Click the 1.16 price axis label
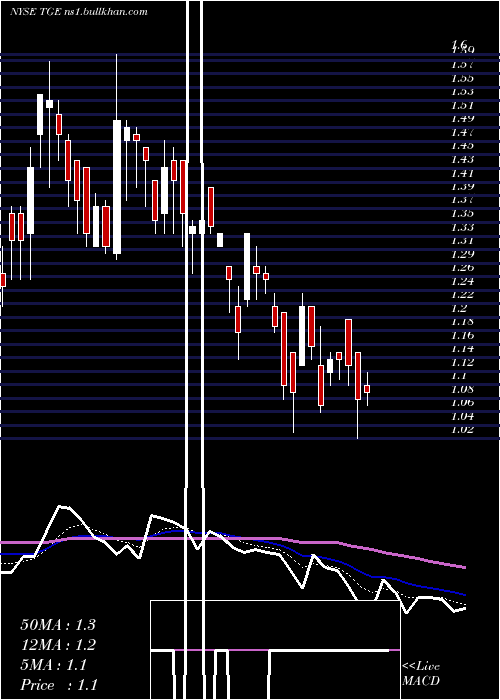Image resolution: width=500 pixels, height=700 pixels. 462,335
